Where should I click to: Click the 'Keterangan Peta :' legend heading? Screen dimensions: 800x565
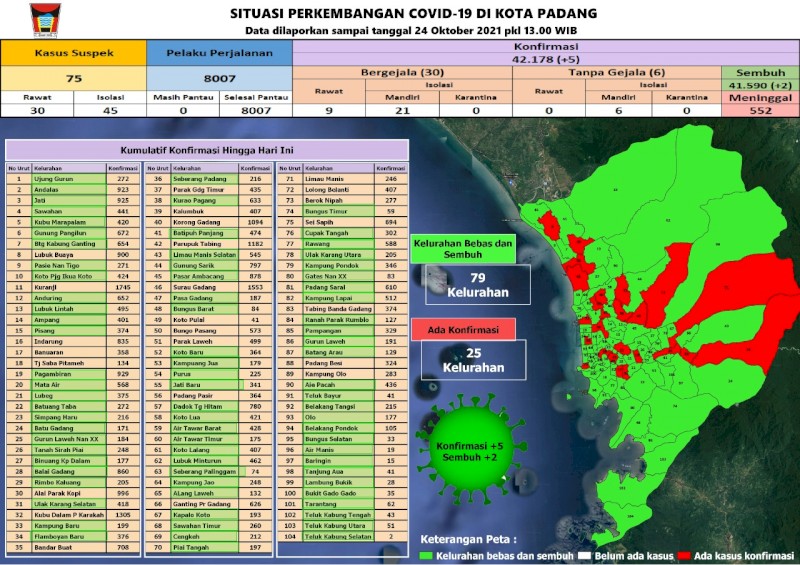[x=468, y=539]
